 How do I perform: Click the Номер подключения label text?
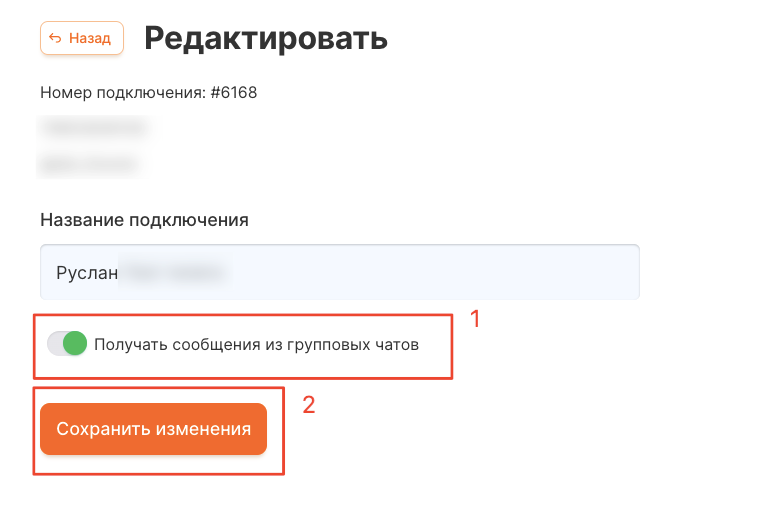coord(122,93)
